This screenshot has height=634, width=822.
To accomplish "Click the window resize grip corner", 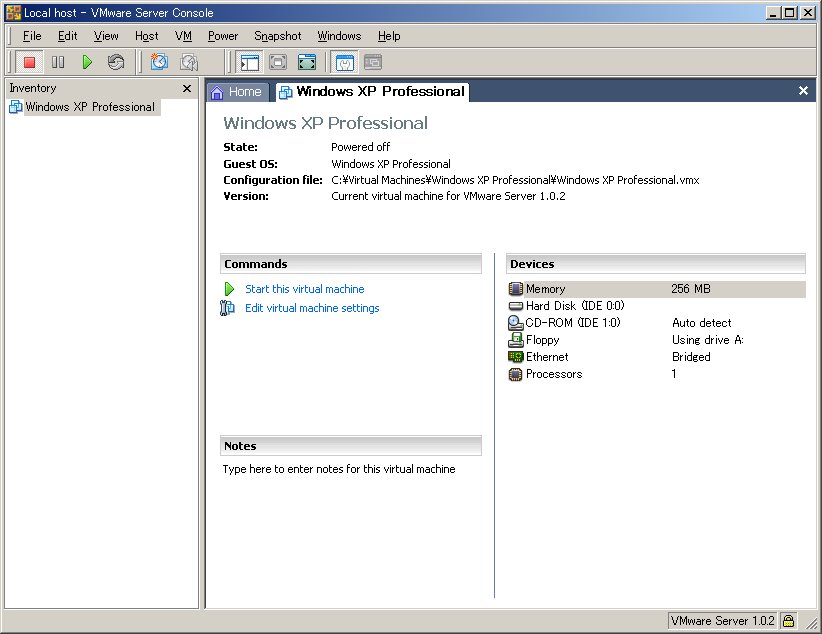I will (x=810, y=622).
